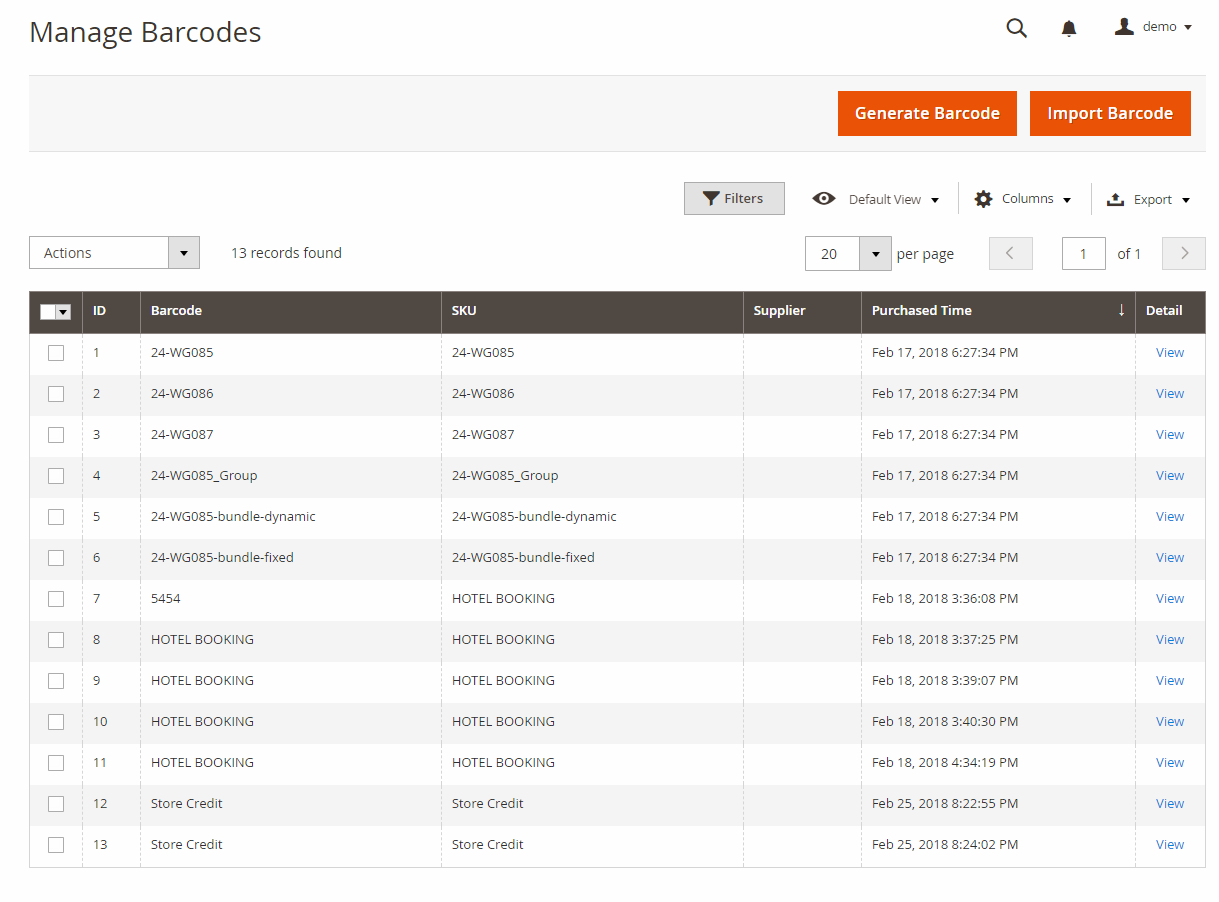Expand the Columns dropdown
Viewport: 1219px width, 902px height.
(x=1067, y=200)
